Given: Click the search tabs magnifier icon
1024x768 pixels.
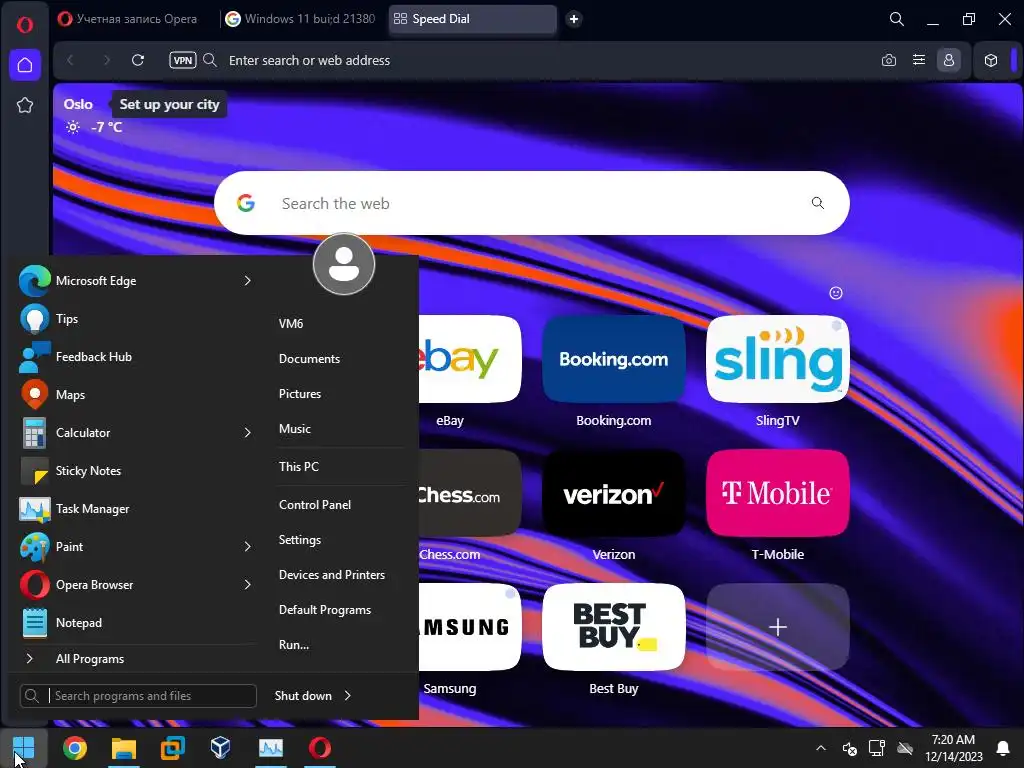Looking at the screenshot, I should pyautogui.click(x=897, y=19).
